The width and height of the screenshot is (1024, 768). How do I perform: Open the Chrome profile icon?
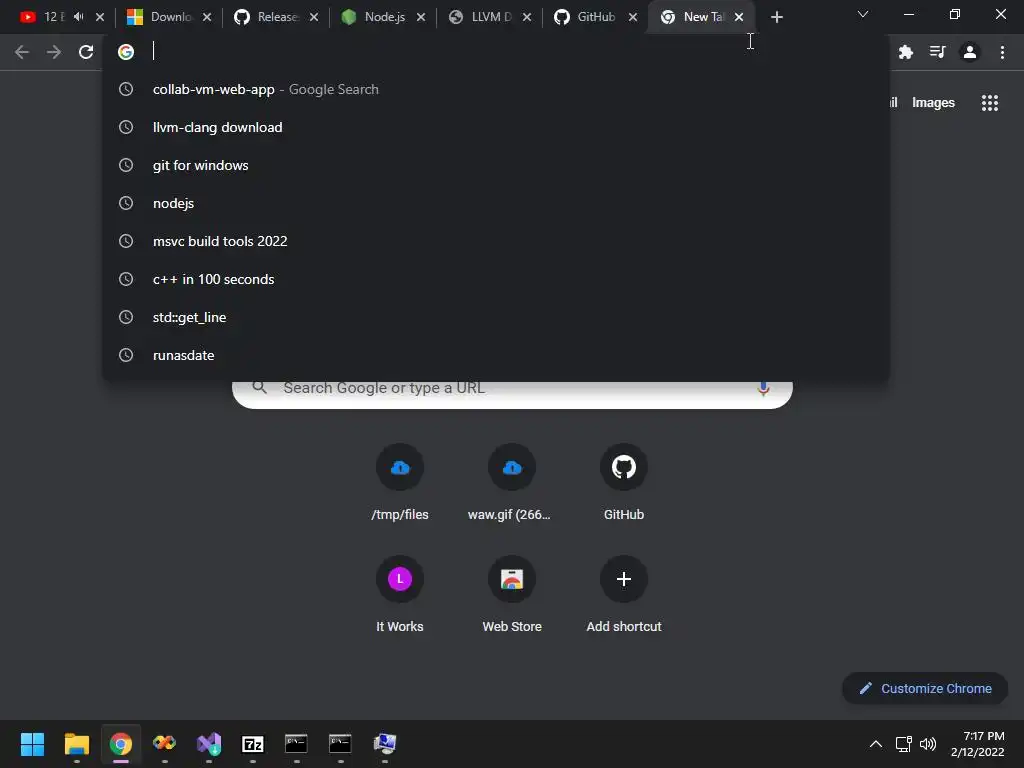point(970,52)
